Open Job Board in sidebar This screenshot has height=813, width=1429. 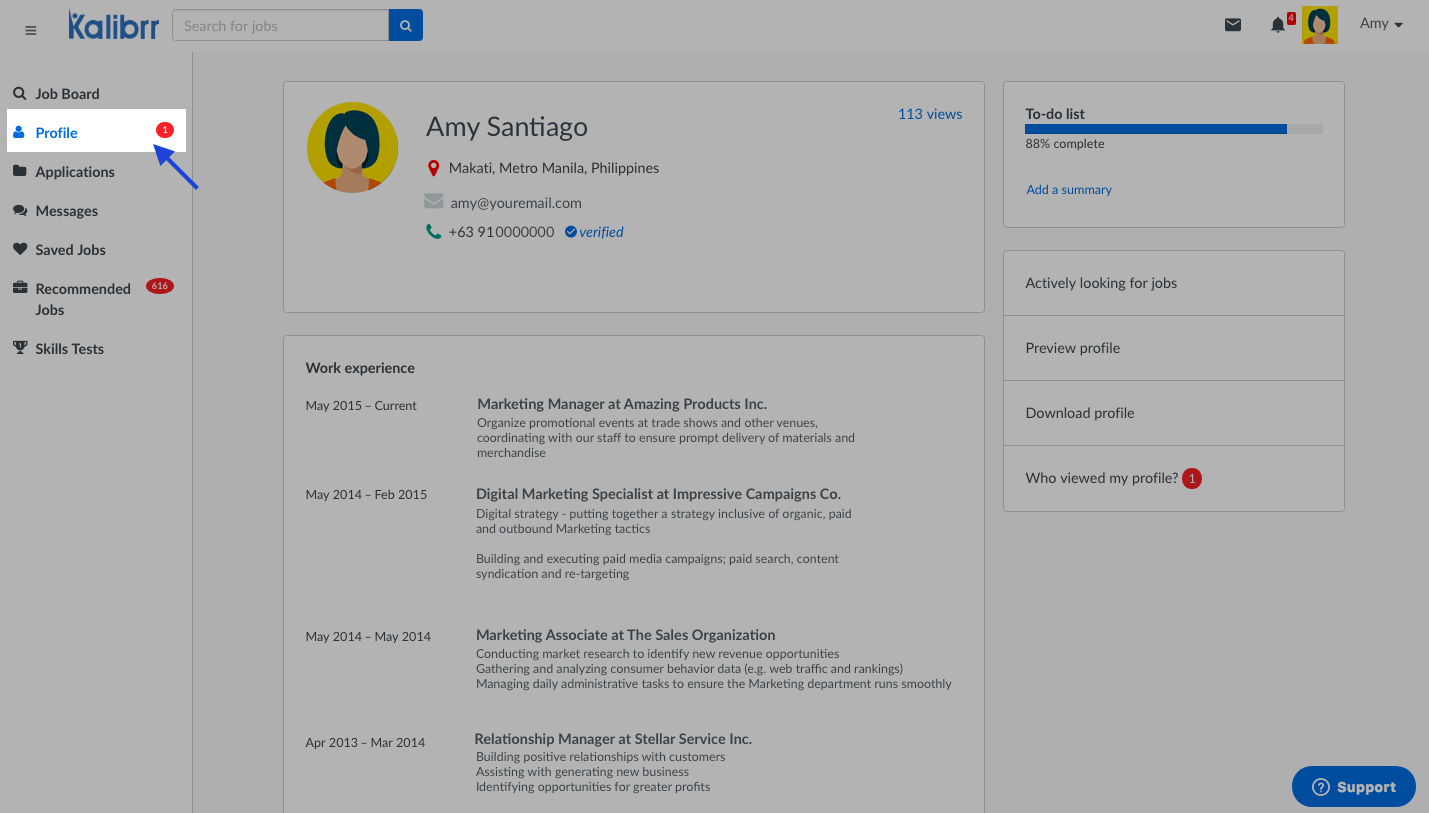[67, 94]
